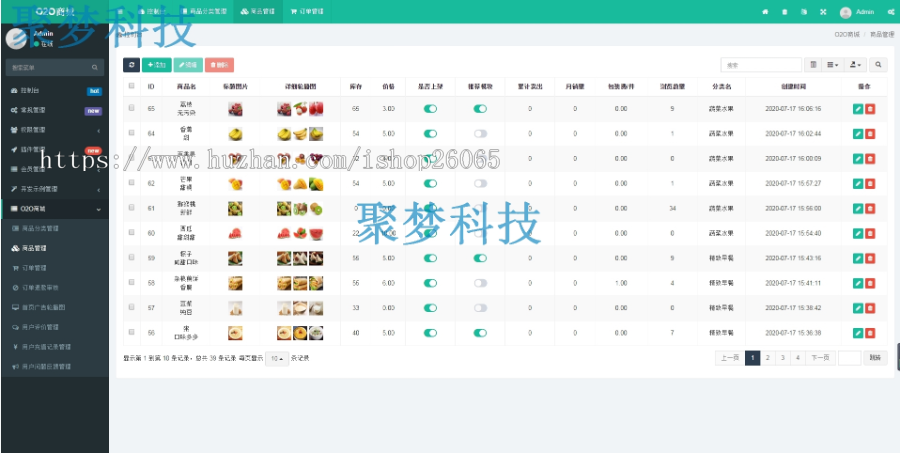Screen dimensions: 900x453
Task: Delete product row ID 60
Action: click(870, 233)
